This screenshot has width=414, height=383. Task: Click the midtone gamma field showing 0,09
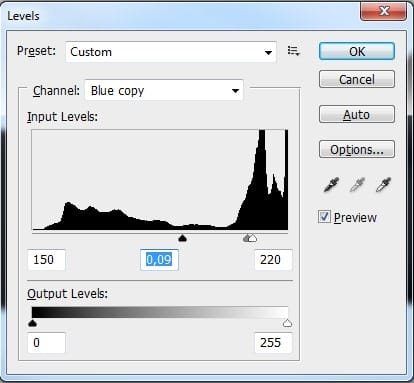point(159,260)
